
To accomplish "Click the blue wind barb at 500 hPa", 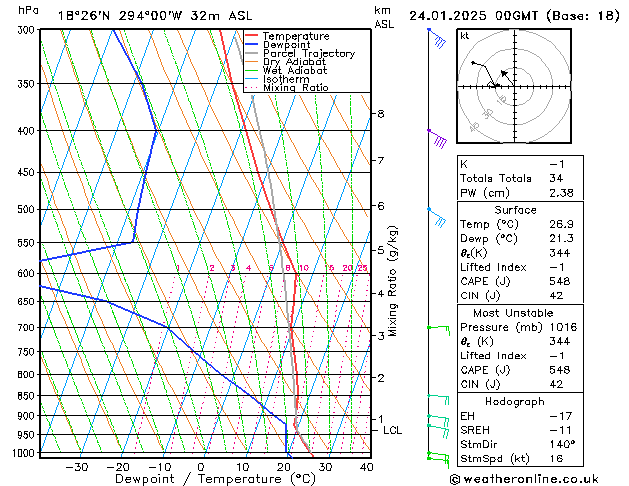I will (437, 217).
